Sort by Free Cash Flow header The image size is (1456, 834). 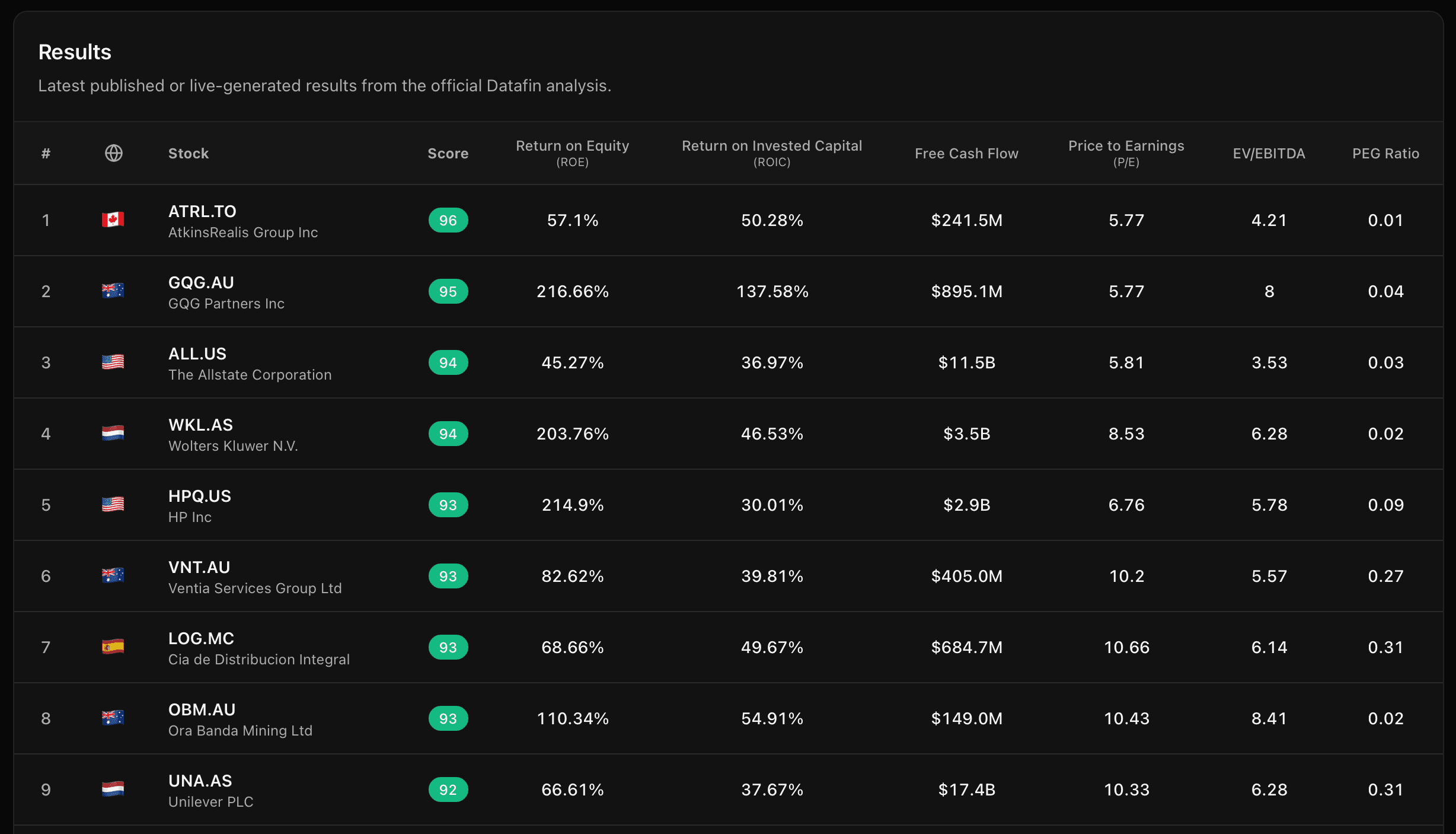click(x=966, y=154)
